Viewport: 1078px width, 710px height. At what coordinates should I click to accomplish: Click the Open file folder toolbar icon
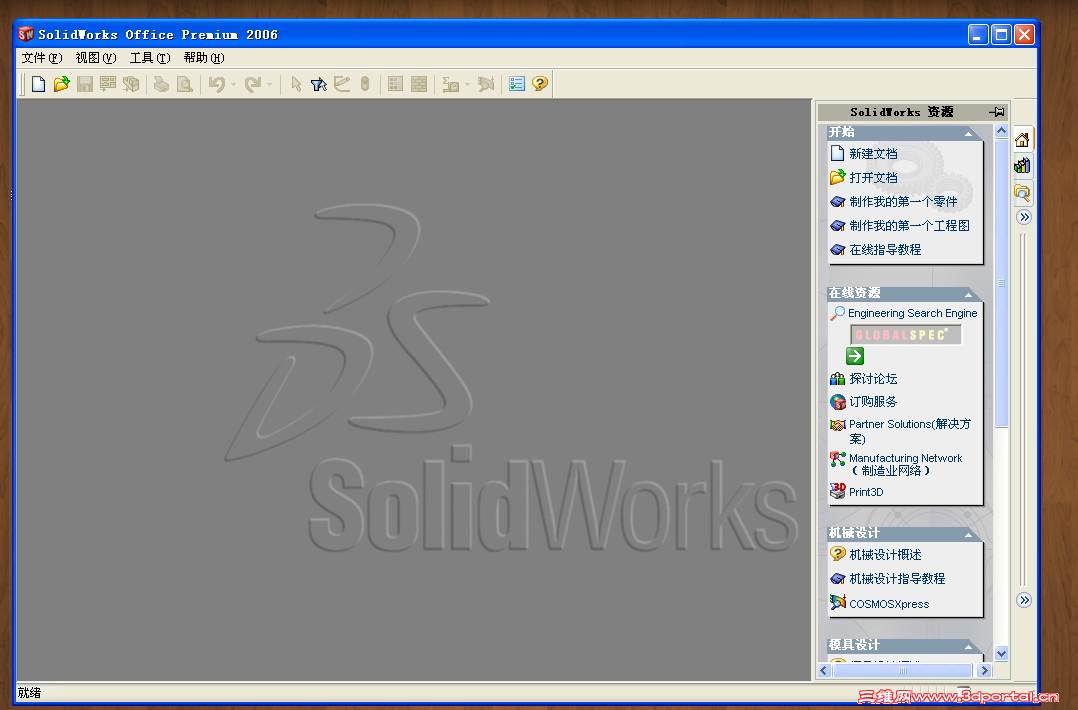62,84
